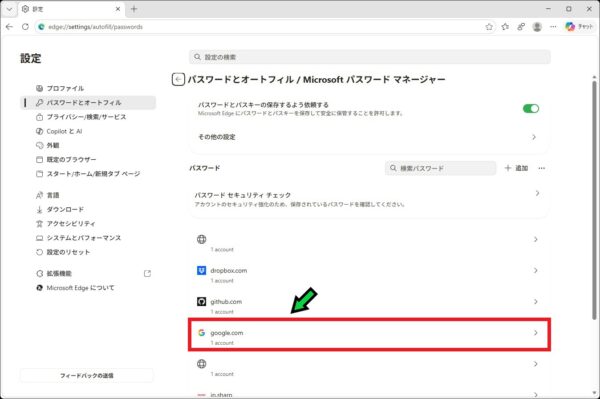This screenshot has width=600, height=399.
Task: Expand その他の設定 row
Action: tap(368, 137)
